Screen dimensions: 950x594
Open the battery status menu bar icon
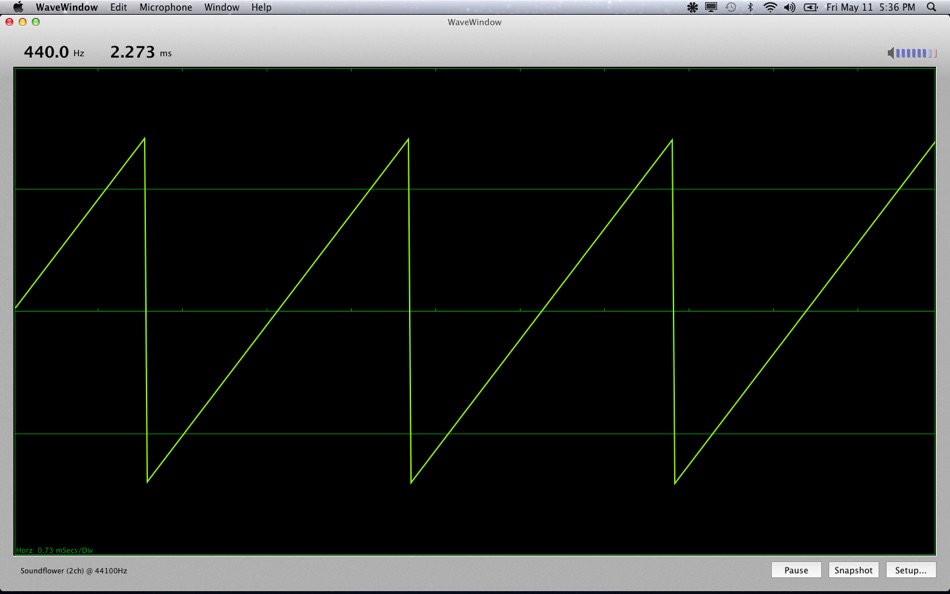[811, 7]
